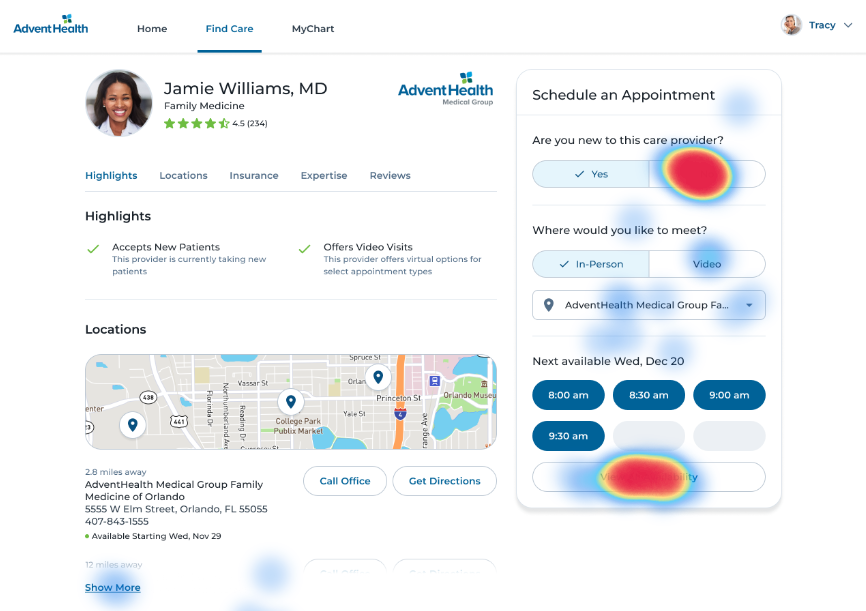This screenshot has height=611, width=866.
Task: Select Yes for new patient
Action: pyautogui.click(x=591, y=175)
